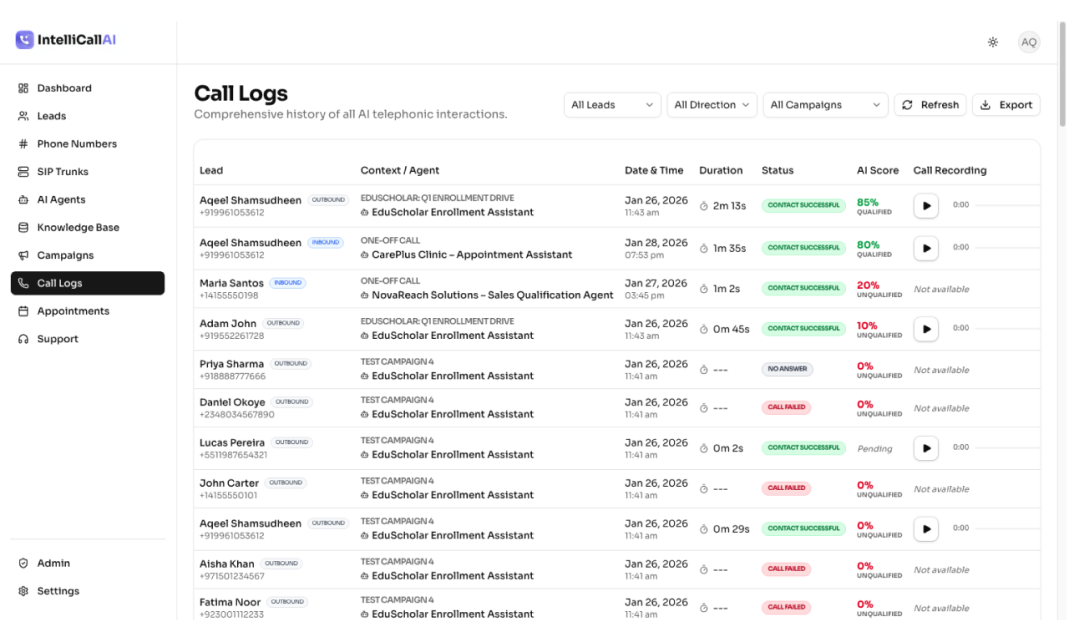Toggle the light/dark theme sun icon

click(x=993, y=42)
